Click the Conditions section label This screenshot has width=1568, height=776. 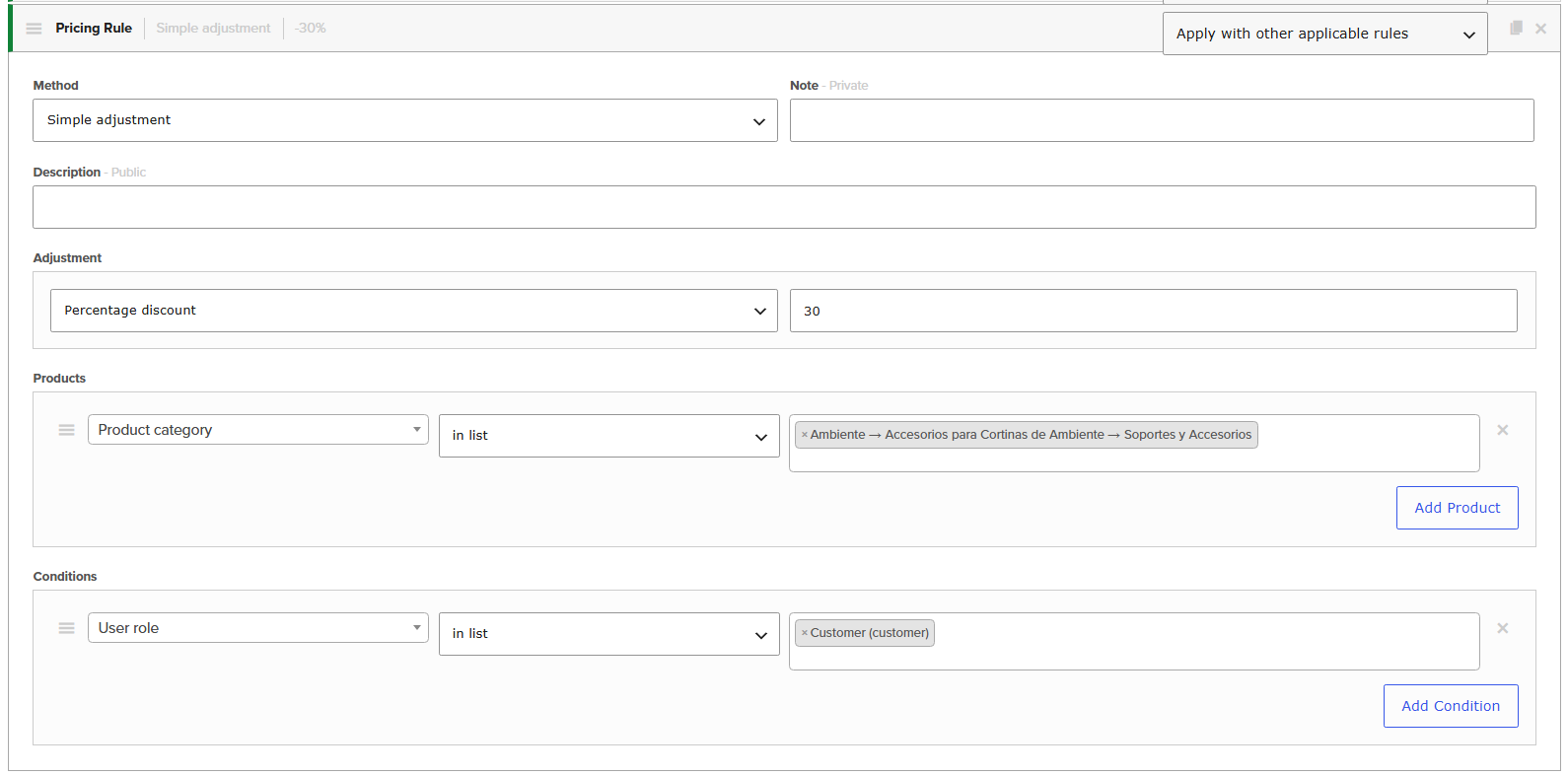(65, 577)
